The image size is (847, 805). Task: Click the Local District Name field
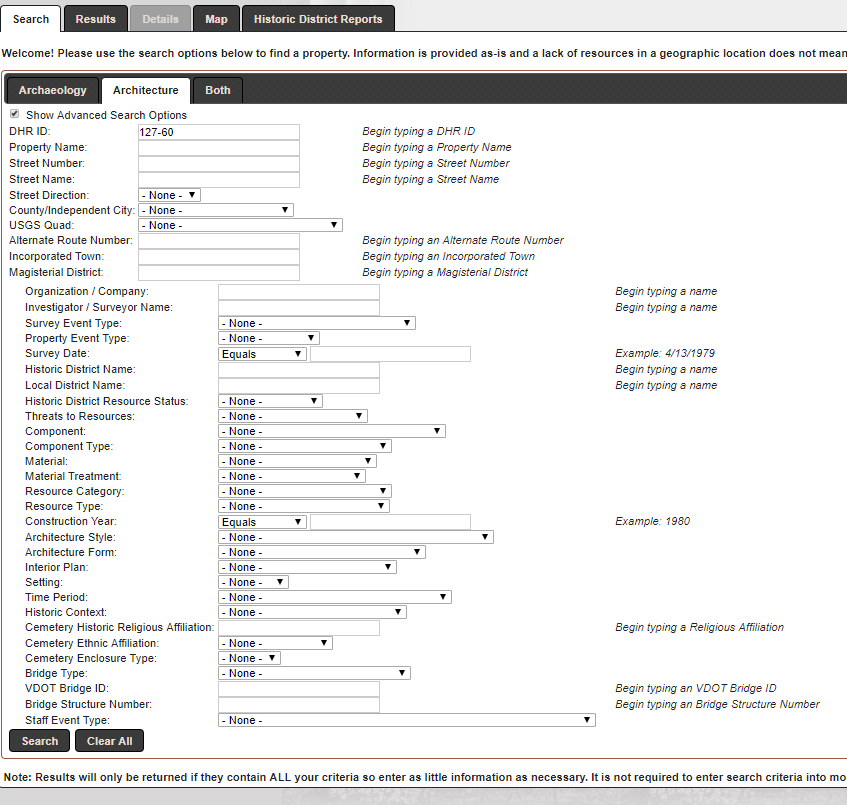pyautogui.click(x=299, y=386)
